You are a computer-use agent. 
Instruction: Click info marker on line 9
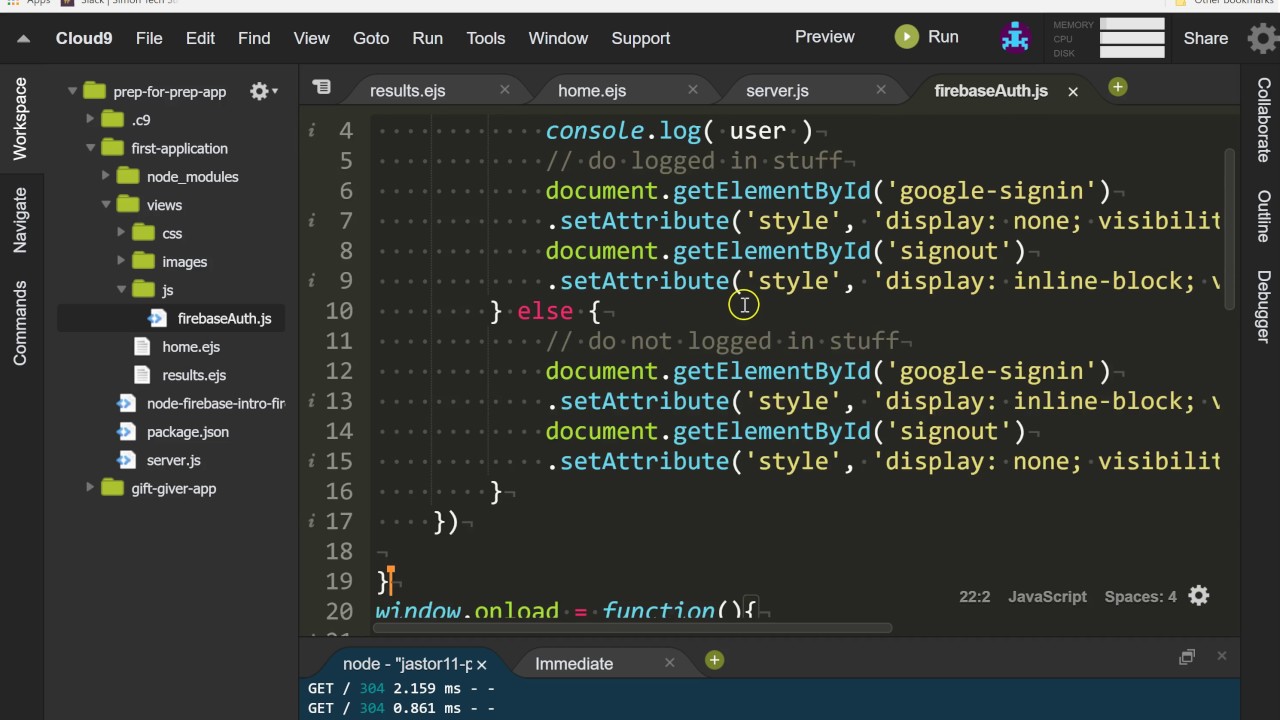312,281
